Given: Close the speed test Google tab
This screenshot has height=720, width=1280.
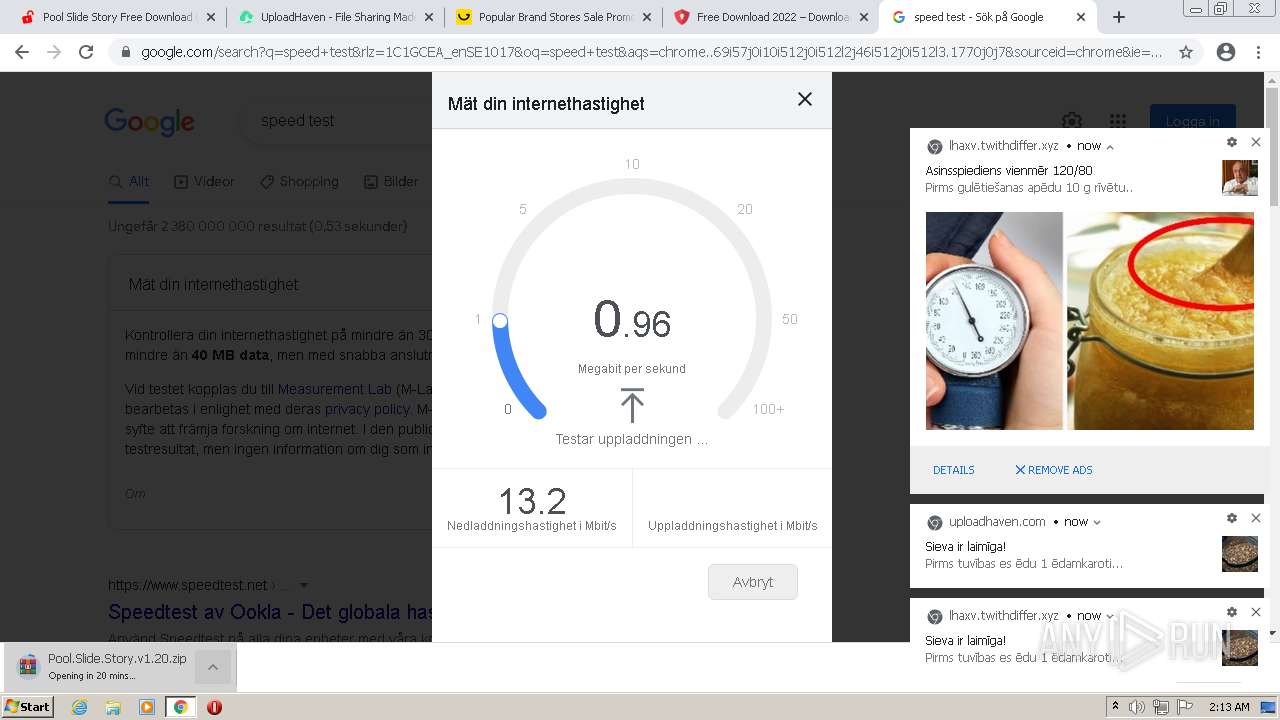Looking at the screenshot, I should click(x=1081, y=17).
